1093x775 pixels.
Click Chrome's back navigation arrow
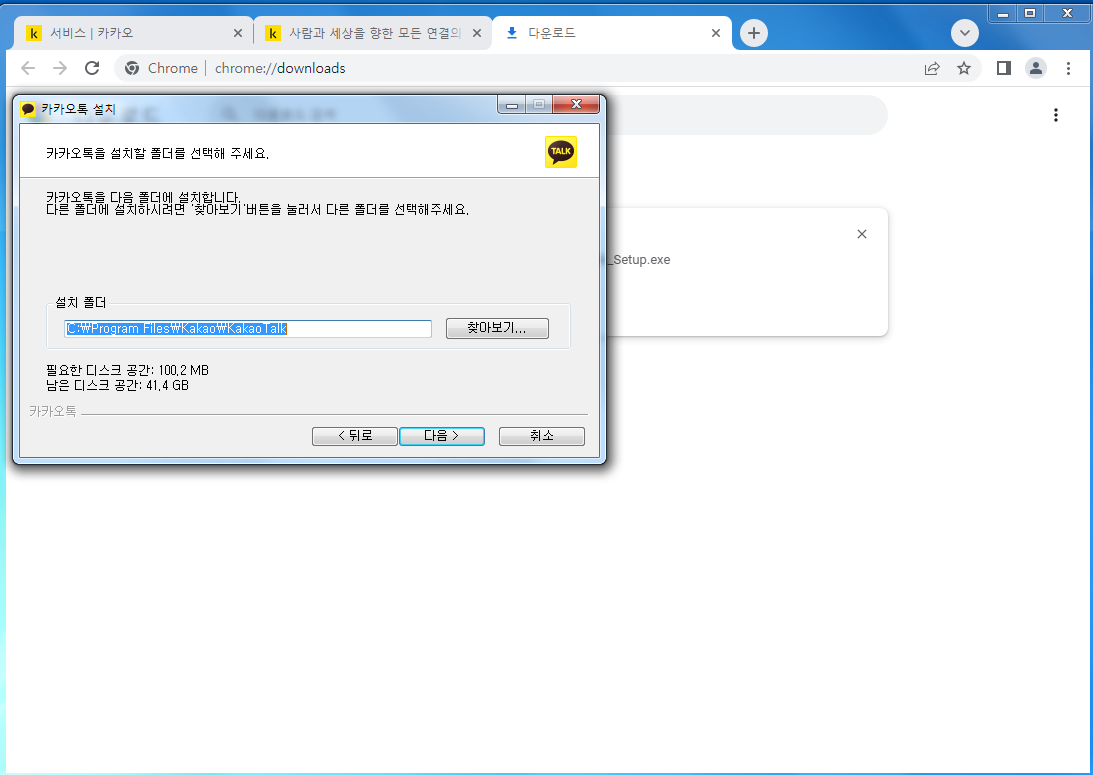tap(28, 68)
